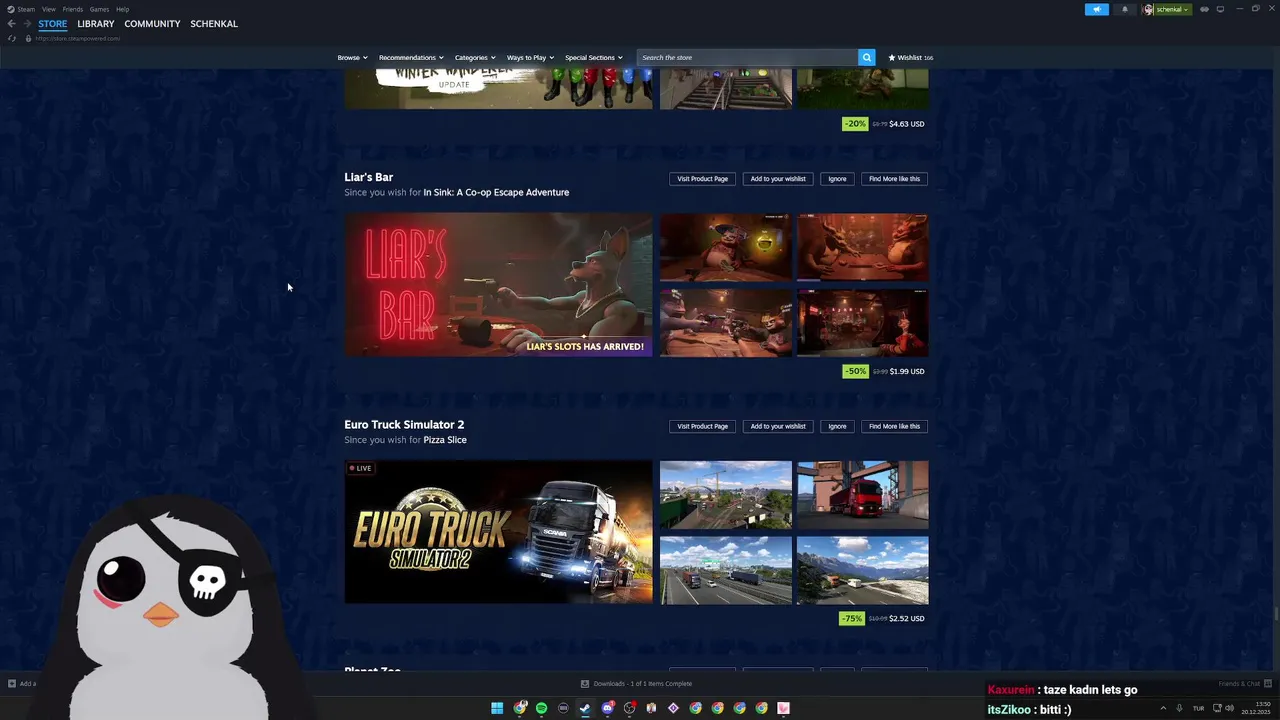Expand the Browse dropdown

coord(352,57)
